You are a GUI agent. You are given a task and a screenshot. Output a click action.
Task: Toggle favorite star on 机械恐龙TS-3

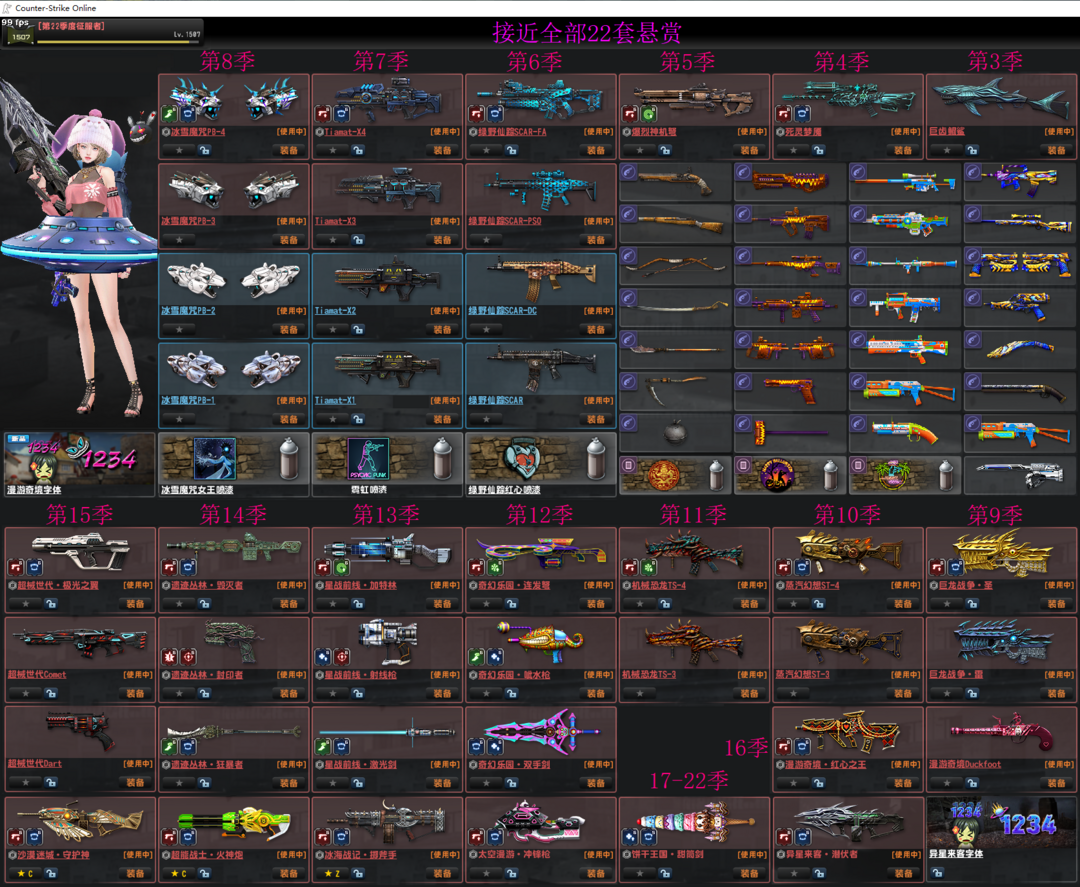click(x=641, y=693)
